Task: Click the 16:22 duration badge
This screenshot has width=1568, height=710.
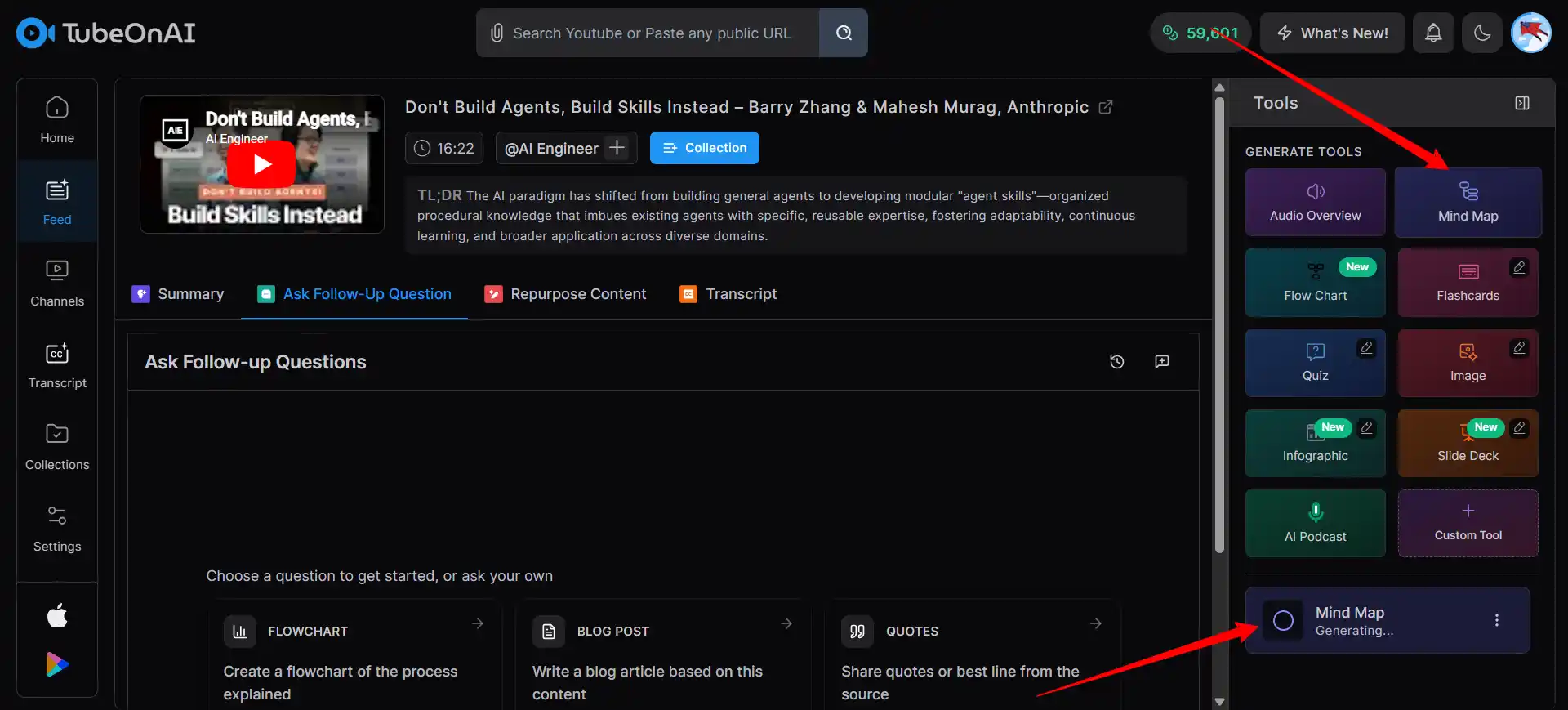Action: (x=444, y=148)
